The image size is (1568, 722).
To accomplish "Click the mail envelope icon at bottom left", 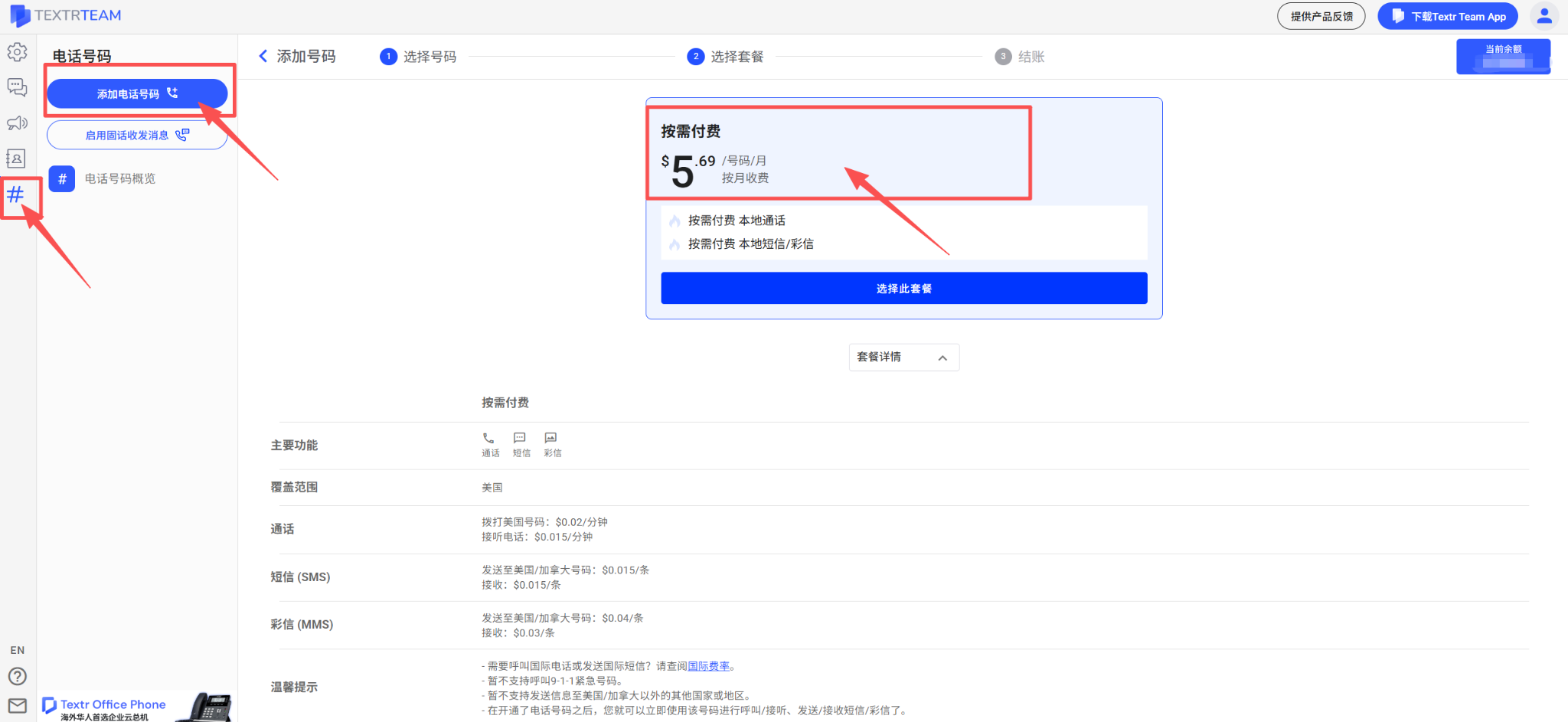I will click(17, 705).
